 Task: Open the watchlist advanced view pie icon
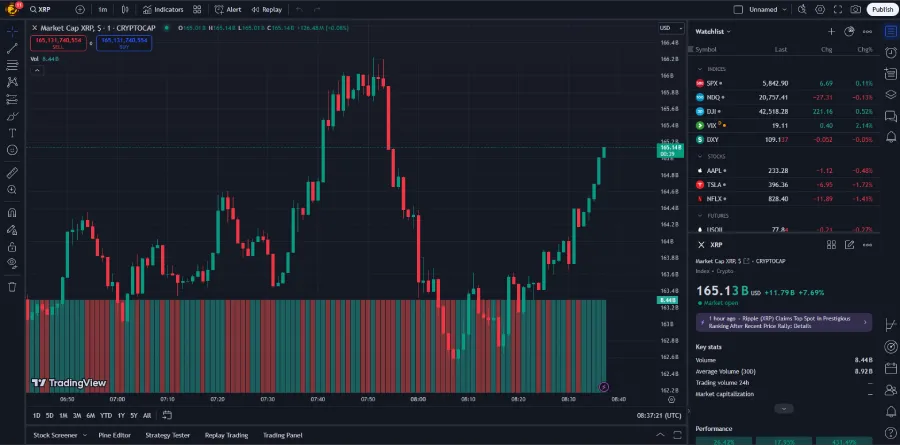(849, 32)
